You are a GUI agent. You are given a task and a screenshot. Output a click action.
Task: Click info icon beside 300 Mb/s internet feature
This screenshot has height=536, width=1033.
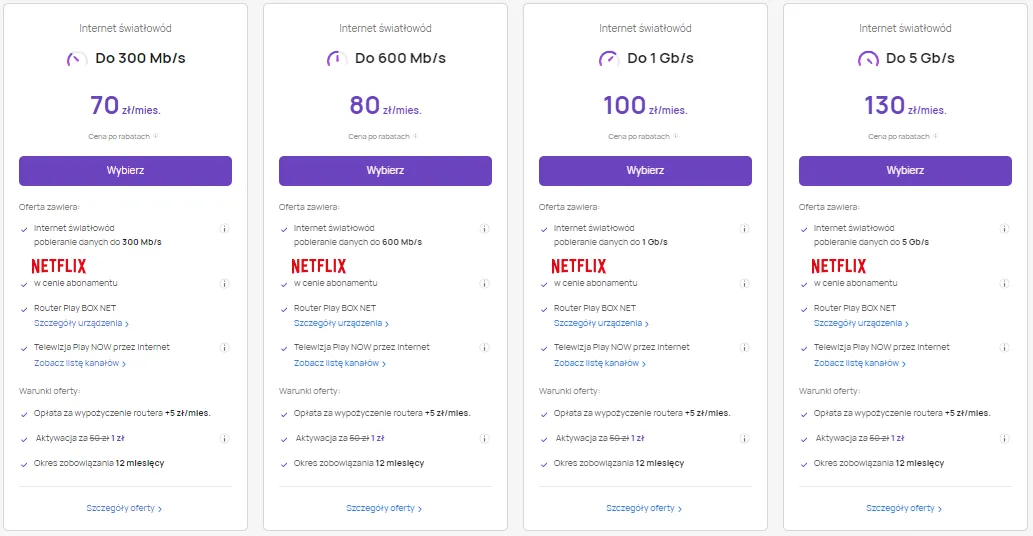point(224,229)
